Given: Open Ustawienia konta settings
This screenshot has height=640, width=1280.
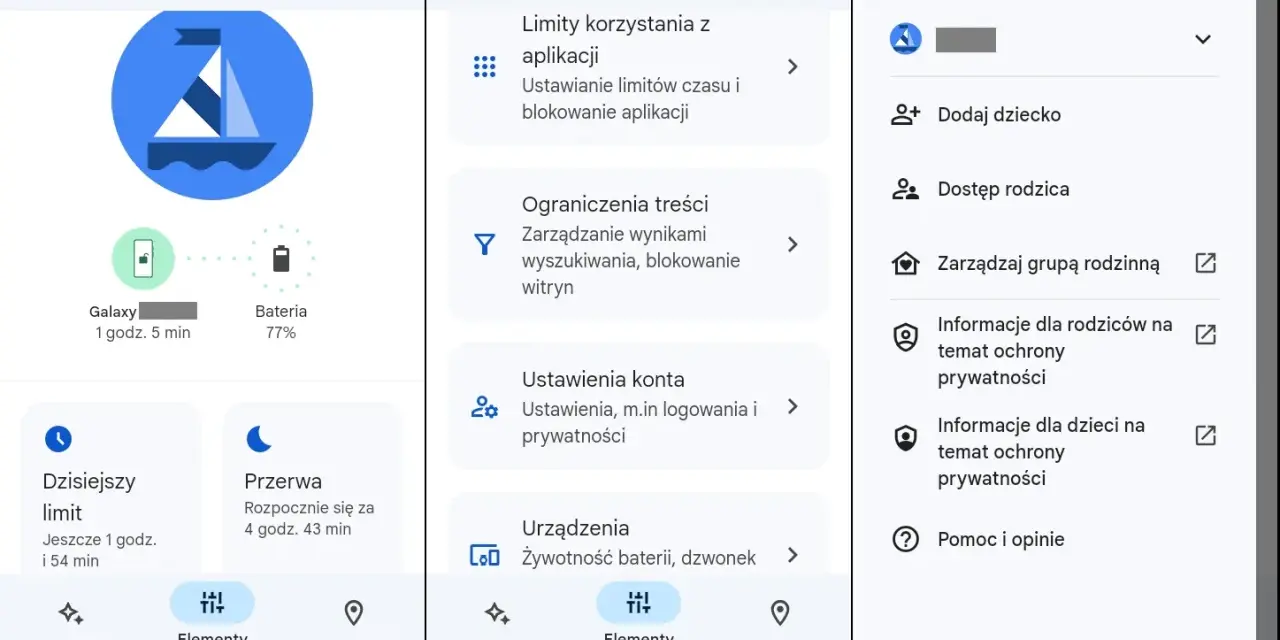Looking at the screenshot, I should tap(639, 407).
